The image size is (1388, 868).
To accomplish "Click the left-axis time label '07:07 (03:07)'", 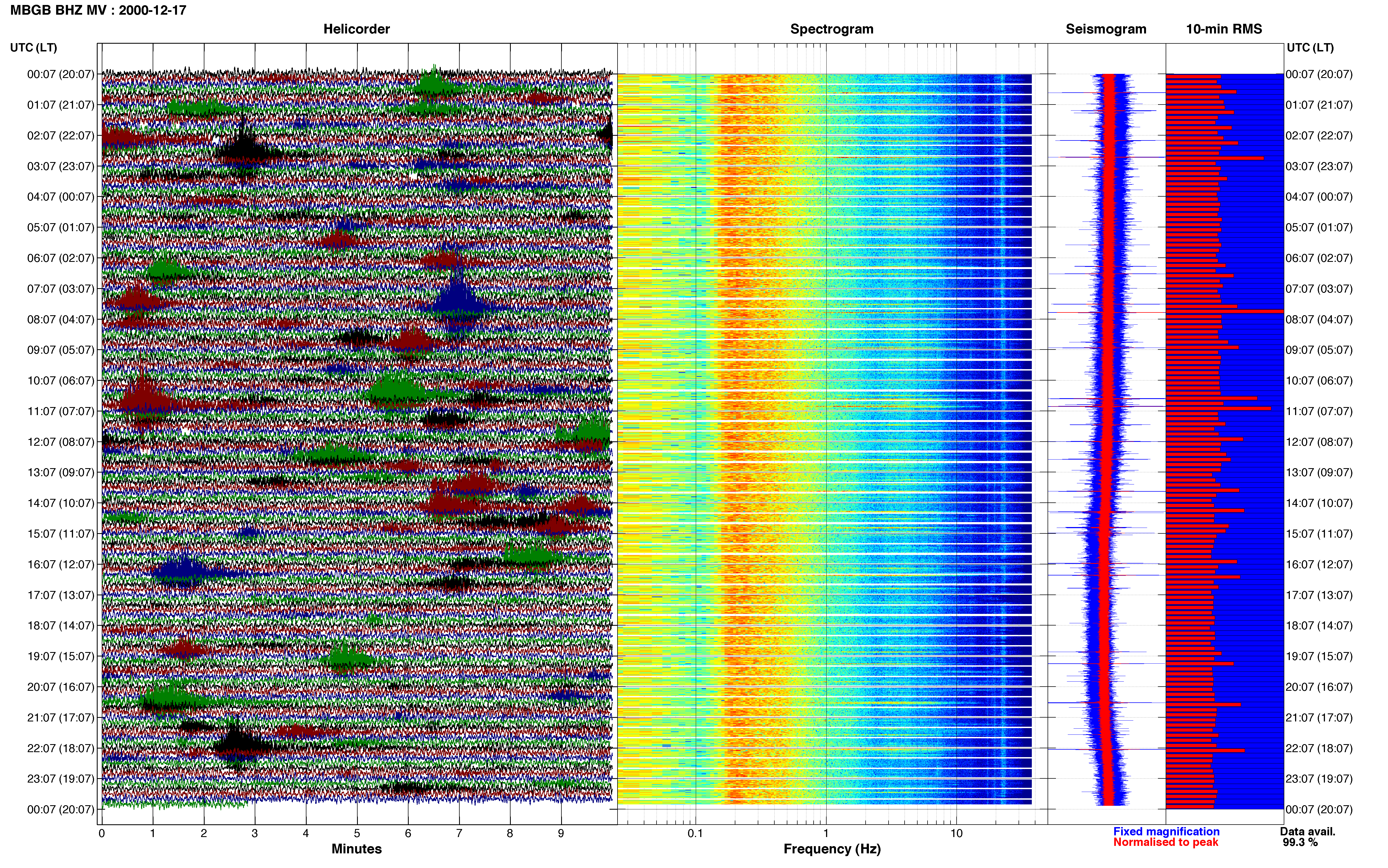I will click(60, 289).
